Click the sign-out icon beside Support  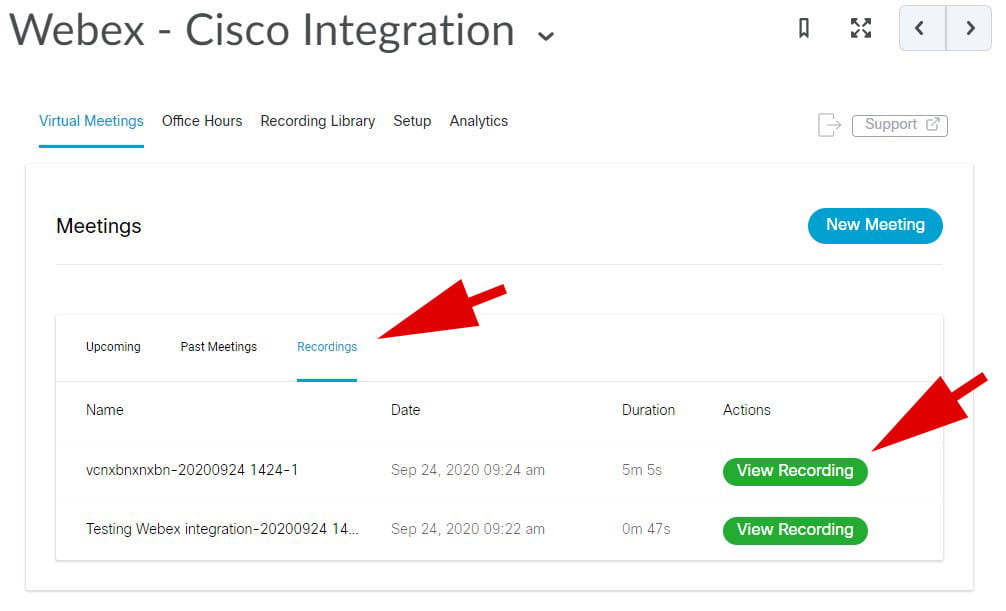(x=829, y=124)
